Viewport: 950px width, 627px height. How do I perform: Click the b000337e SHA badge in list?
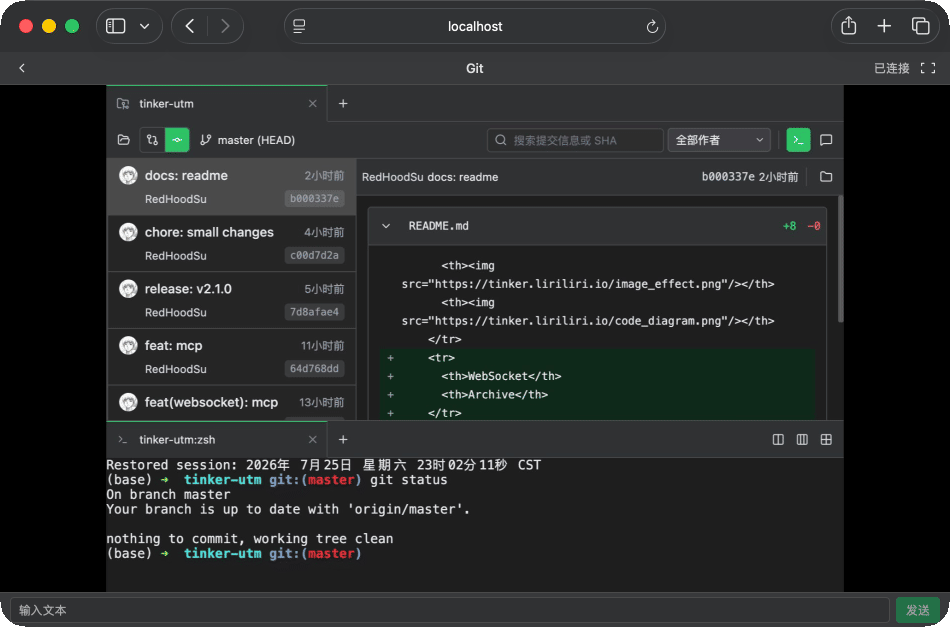point(314,199)
